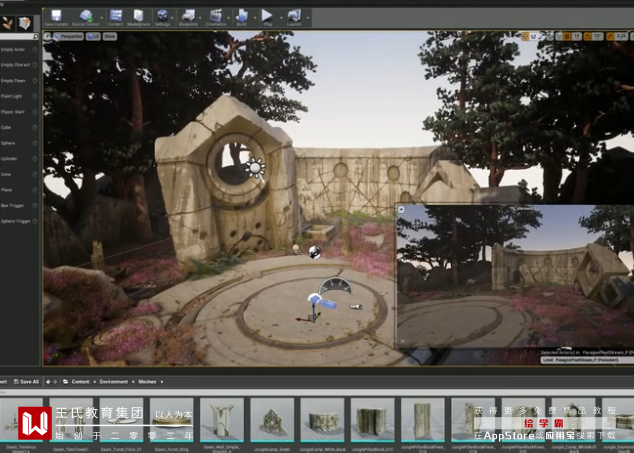Click Save All in the Content Browser
The image size is (634, 453).
(26, 382)
